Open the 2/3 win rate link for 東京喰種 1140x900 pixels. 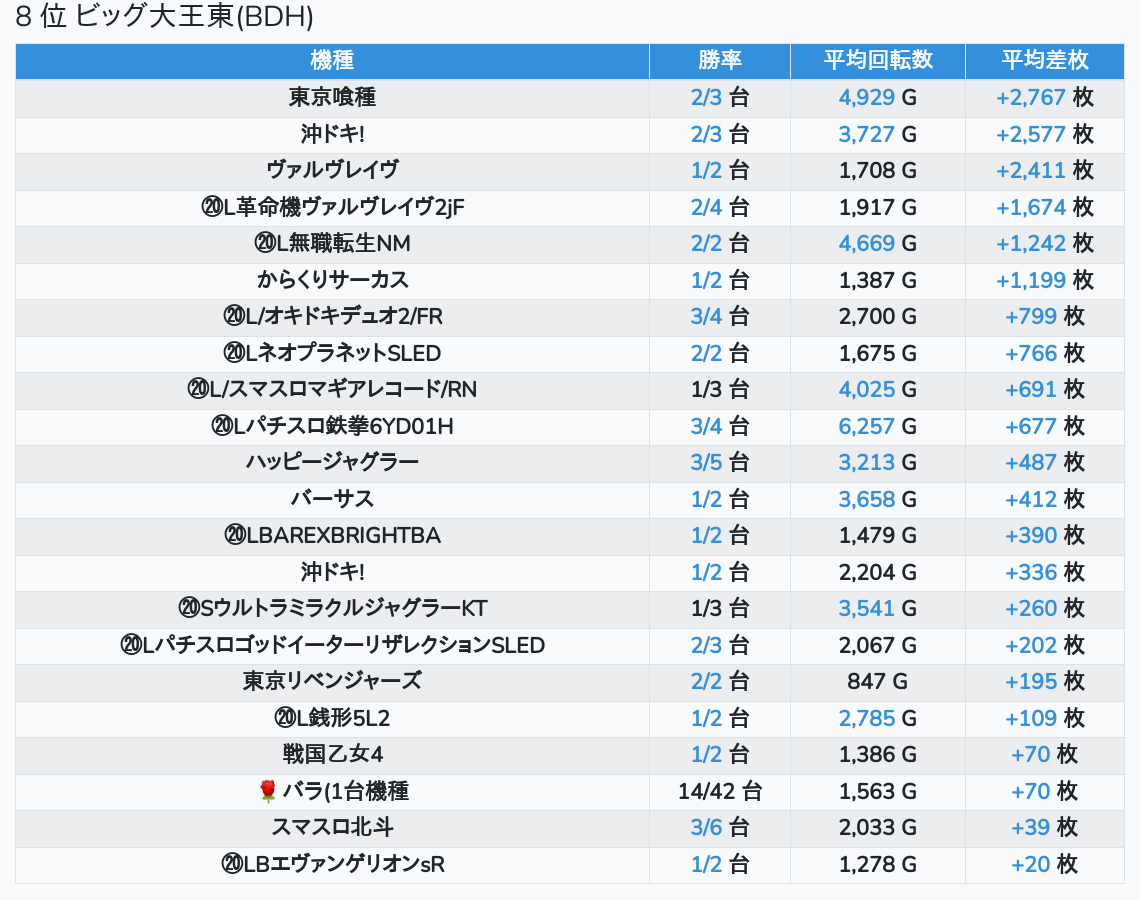706,98
